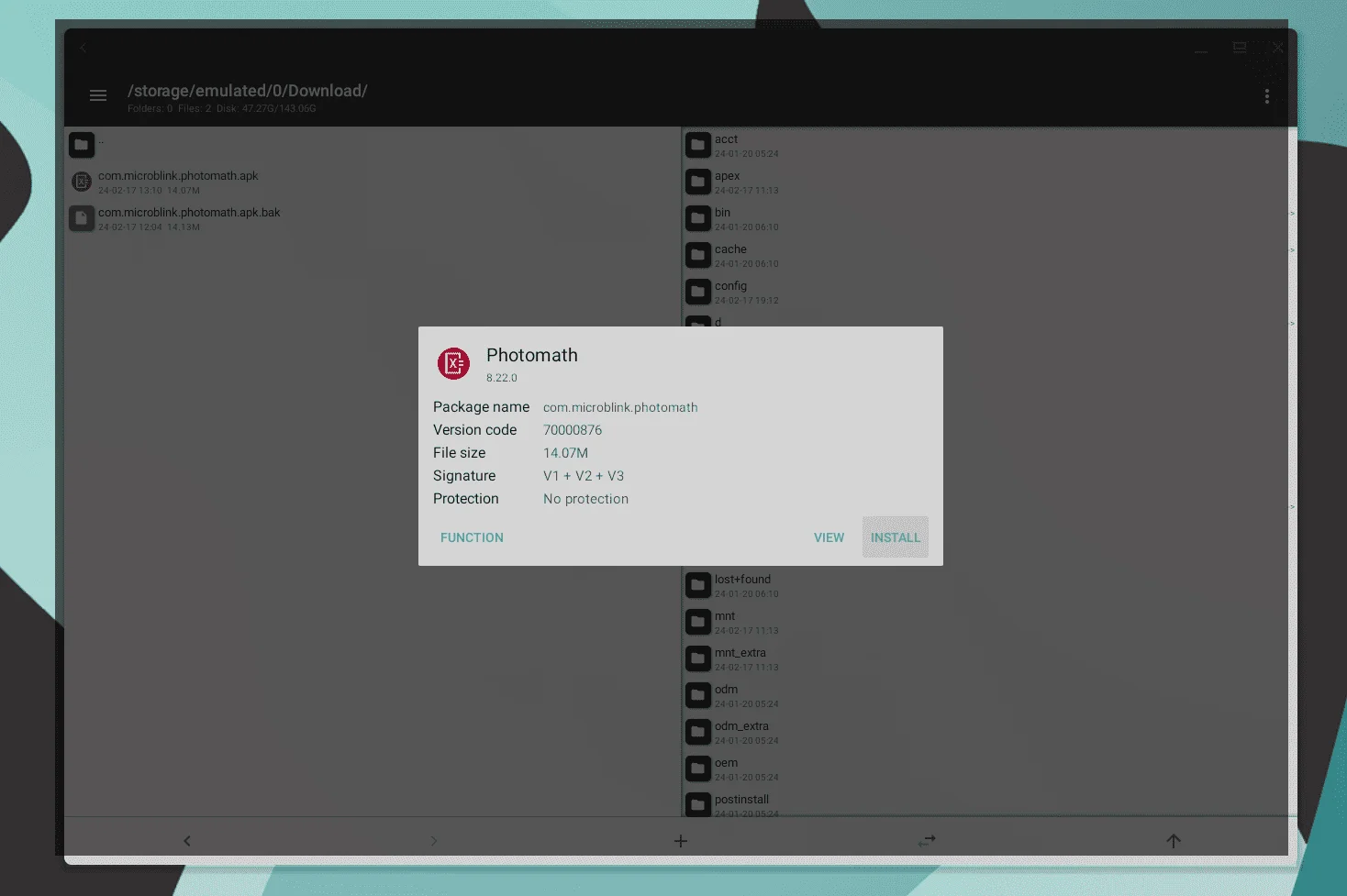
Task: Open the mnt_extra folder icon
Action: (698, 658)
